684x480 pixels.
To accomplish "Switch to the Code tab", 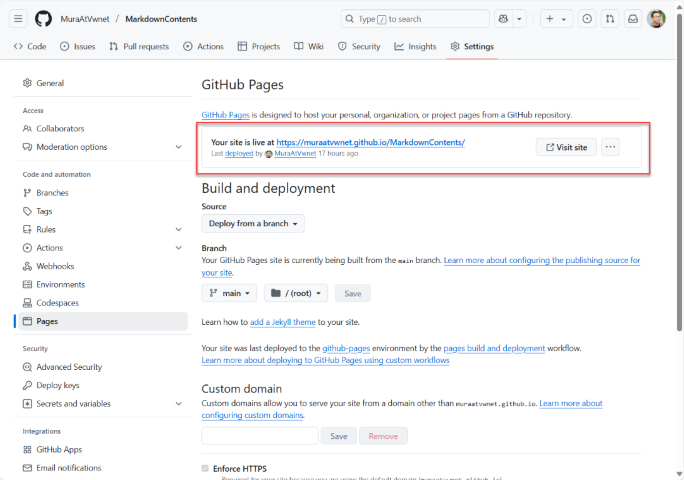I will pos(30,46).
